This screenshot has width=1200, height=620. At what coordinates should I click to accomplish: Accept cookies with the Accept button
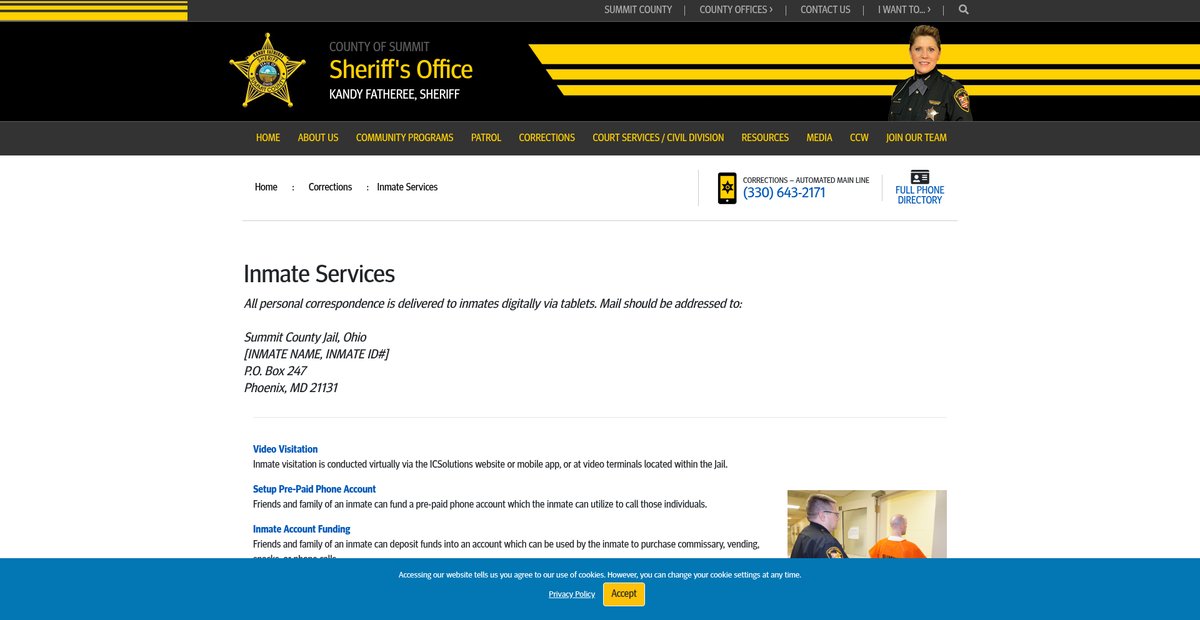[624, 594]
